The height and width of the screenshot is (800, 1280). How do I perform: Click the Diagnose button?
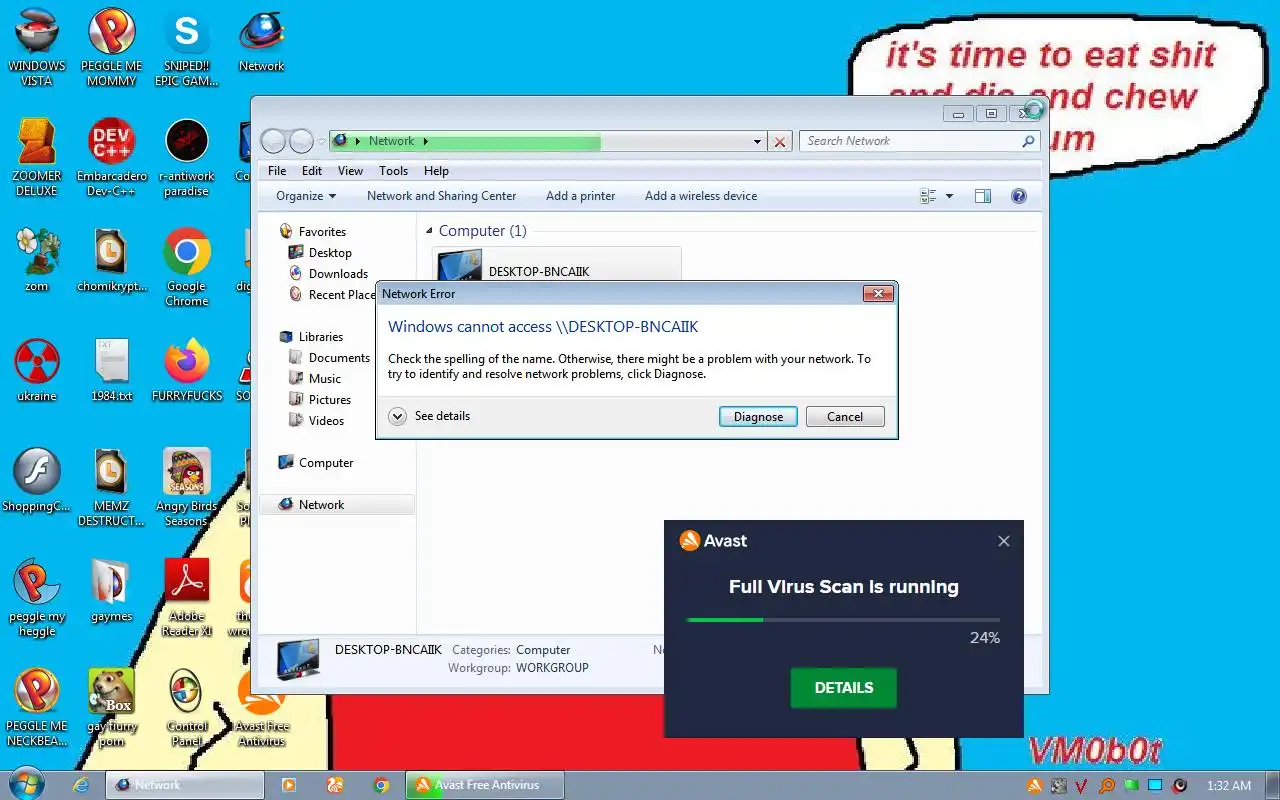(758, 417)
